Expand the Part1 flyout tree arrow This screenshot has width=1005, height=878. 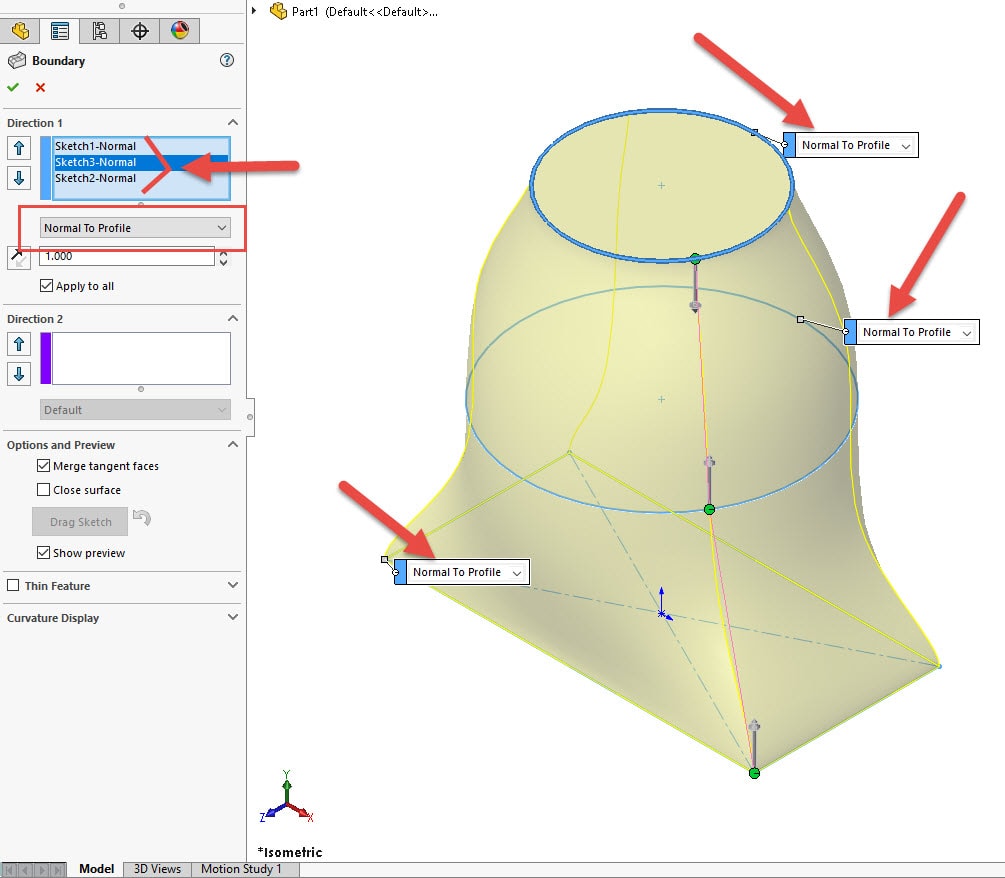tap(254, 11)
